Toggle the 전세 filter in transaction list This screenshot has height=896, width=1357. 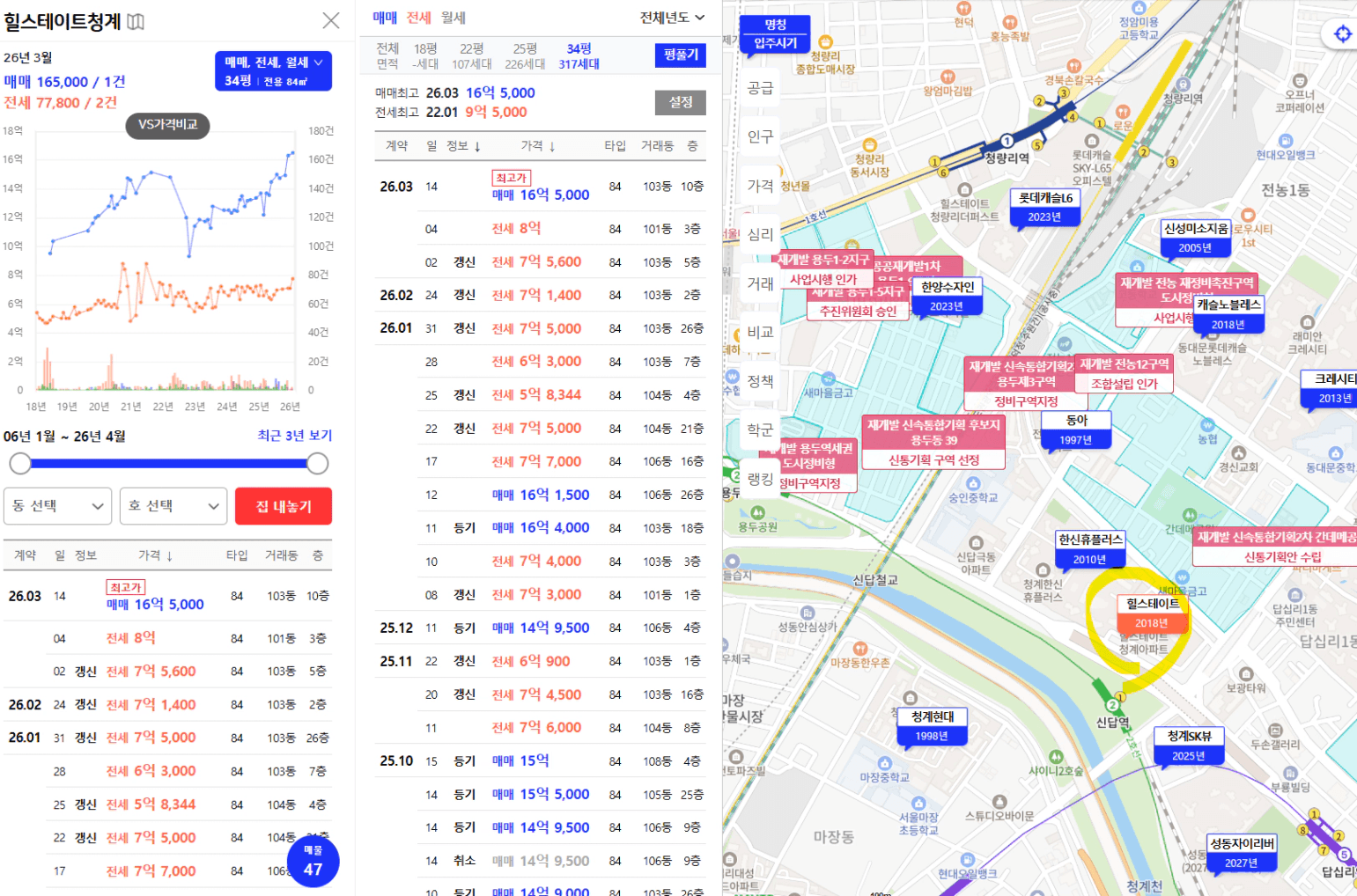pyautogui.click(x=419, y=18)
